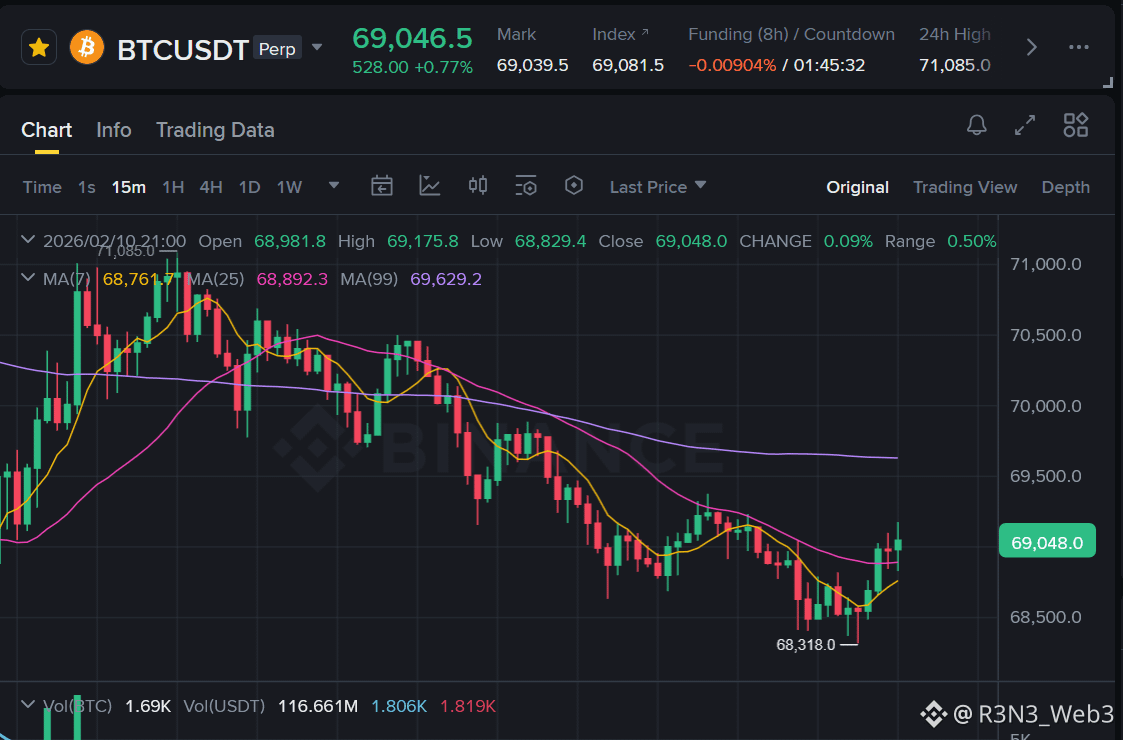1123x740 pixels.
Task: Switch to the Chart tab
Action: click(x=47, y=130)
